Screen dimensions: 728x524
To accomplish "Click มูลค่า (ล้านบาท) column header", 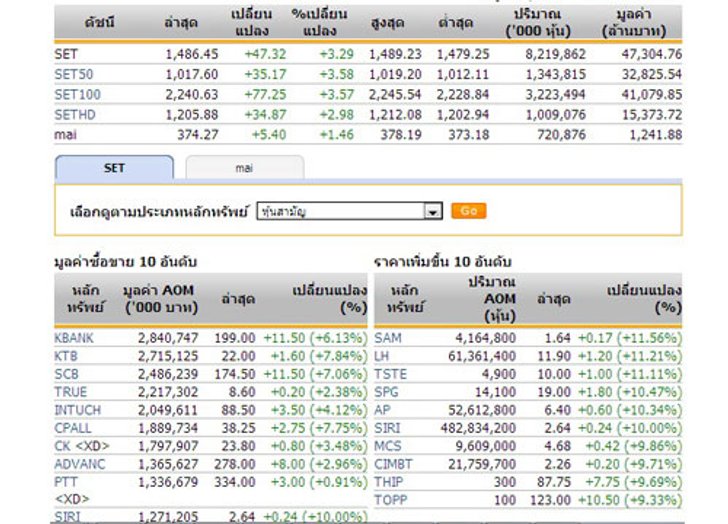I will (634, 22).
